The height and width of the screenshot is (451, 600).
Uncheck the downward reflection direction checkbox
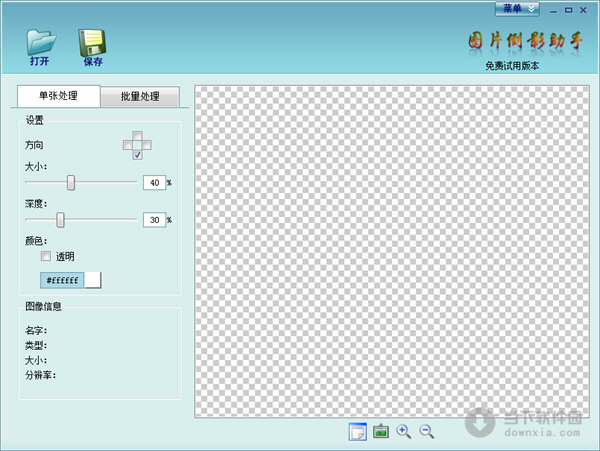click(x=137, y=155)
